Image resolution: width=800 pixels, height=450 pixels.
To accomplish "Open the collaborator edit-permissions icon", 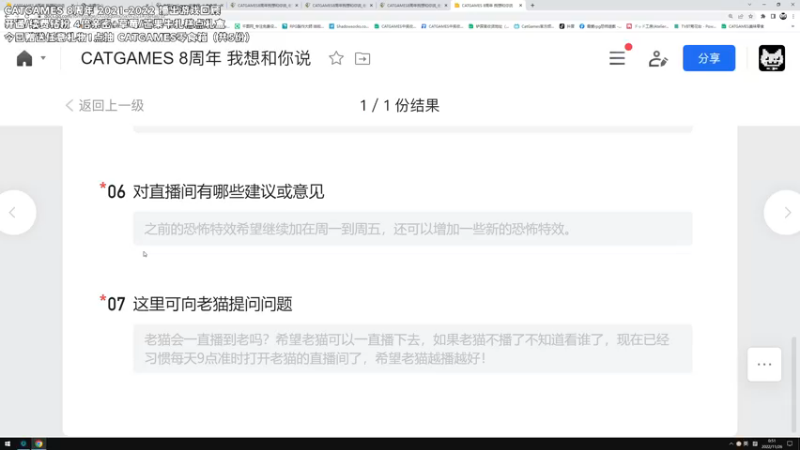I will pos(658,59).
